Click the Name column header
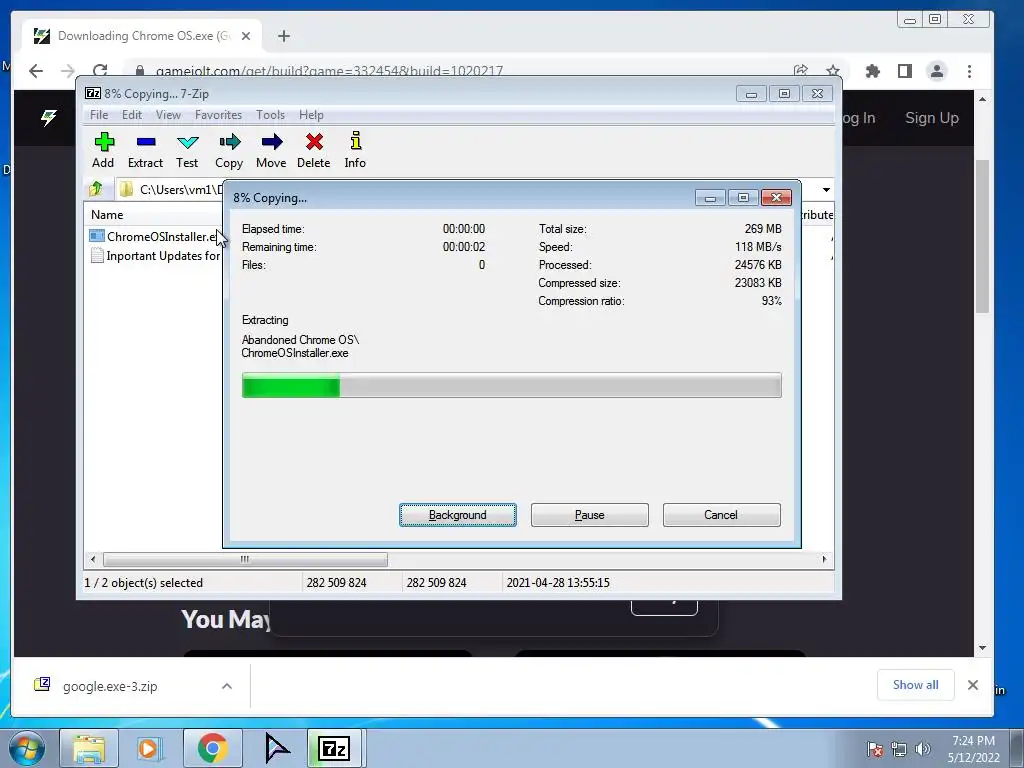Image resolution: width=1024 pixels, height=768 pixels. point(107,215)
